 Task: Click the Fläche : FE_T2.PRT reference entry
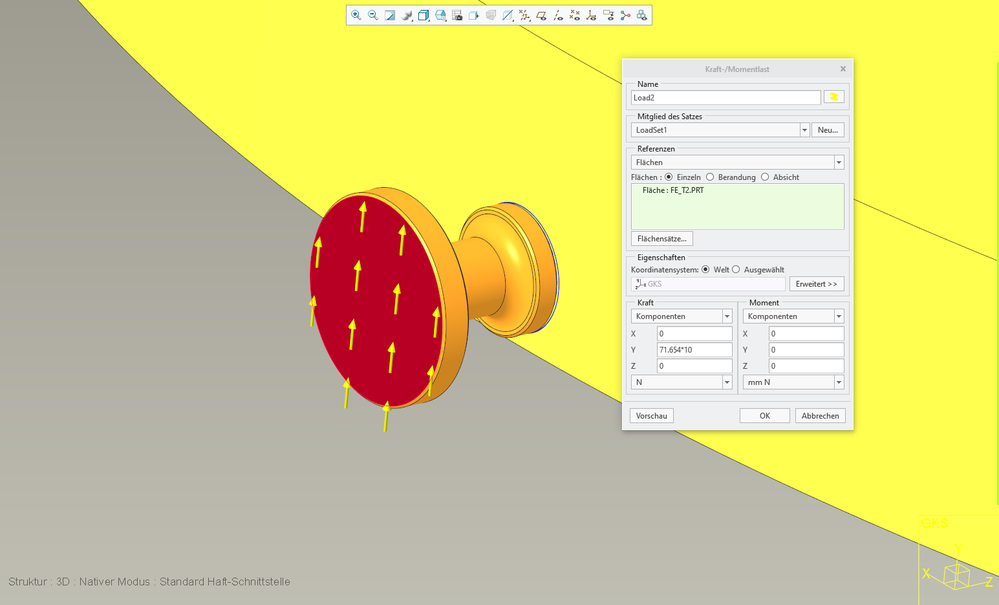click(x=673, y=190)
